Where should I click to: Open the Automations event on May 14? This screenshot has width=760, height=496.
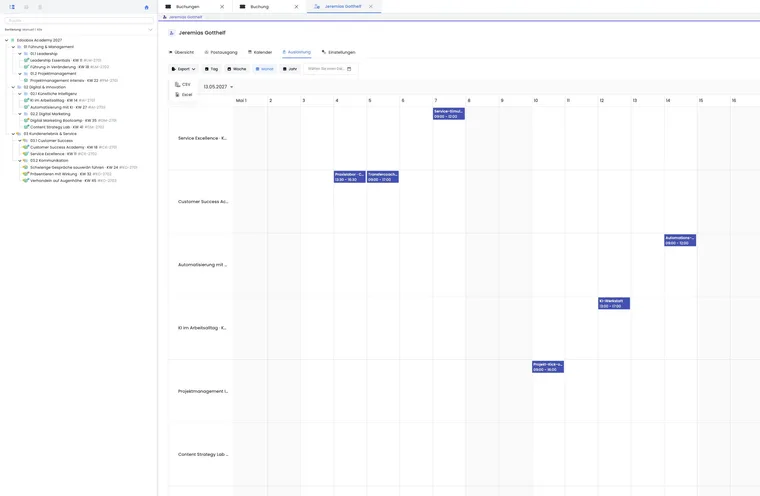[680, 240]
